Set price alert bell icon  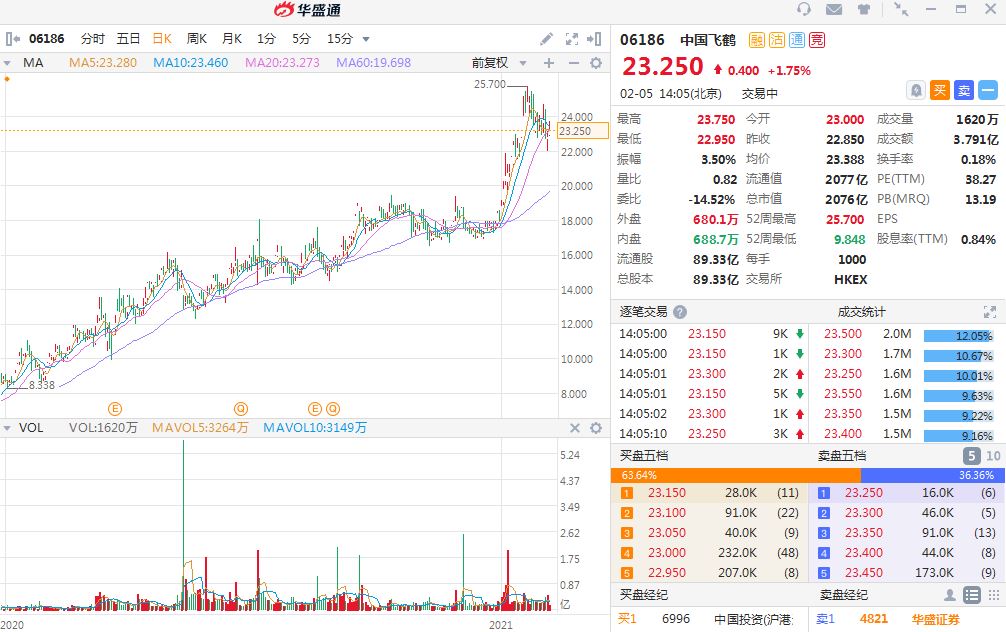point(916,90)
